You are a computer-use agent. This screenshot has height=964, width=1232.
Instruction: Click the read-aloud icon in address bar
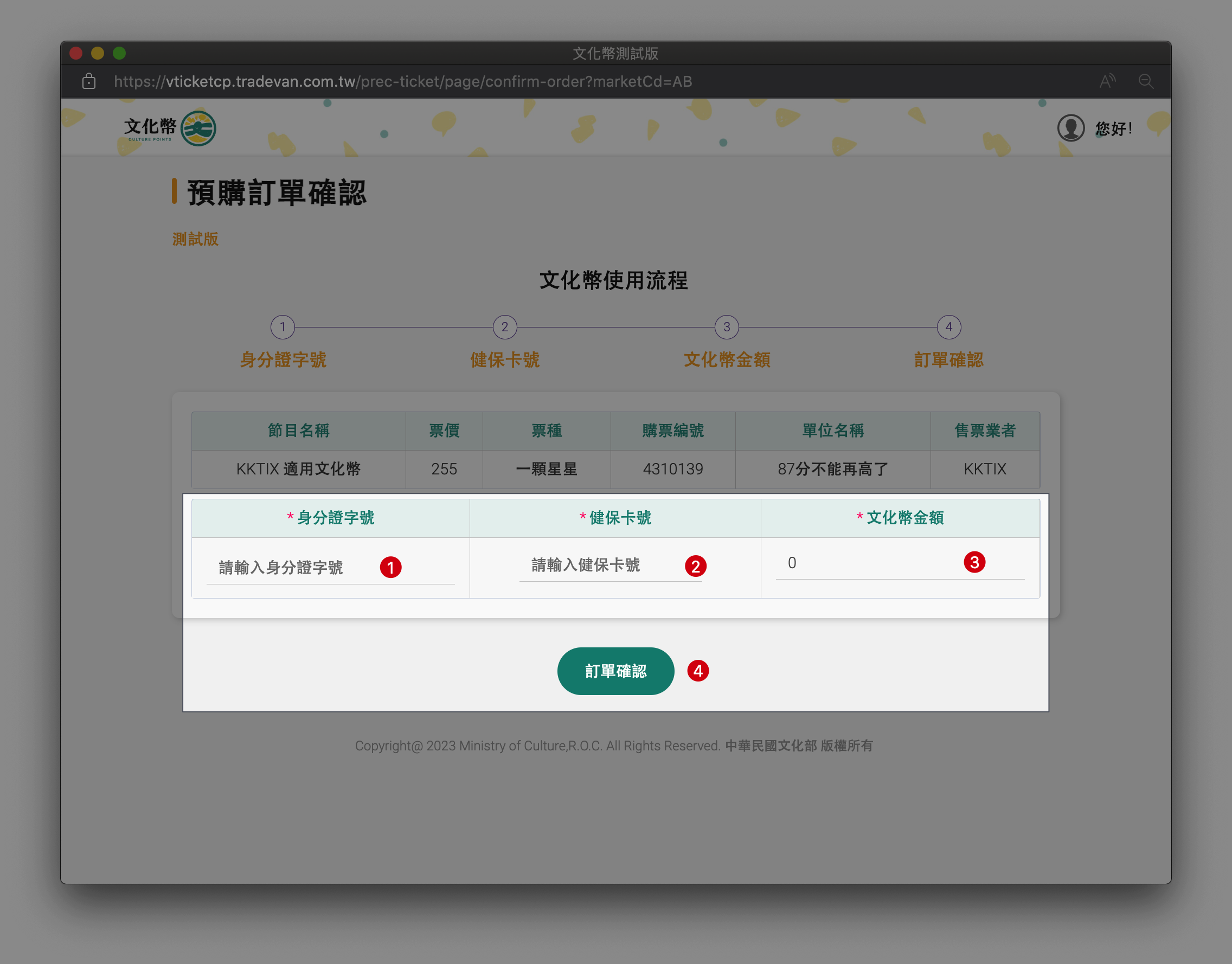tap(1107, 81)
